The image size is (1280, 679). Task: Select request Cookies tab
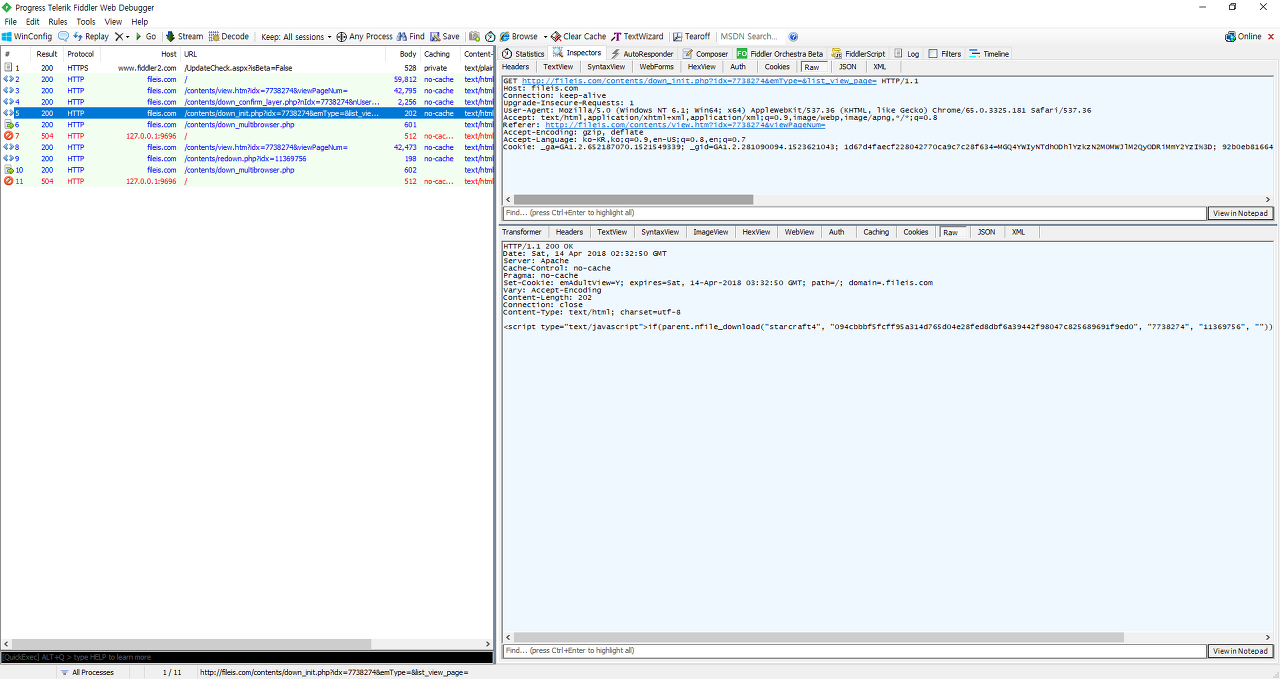778,67
